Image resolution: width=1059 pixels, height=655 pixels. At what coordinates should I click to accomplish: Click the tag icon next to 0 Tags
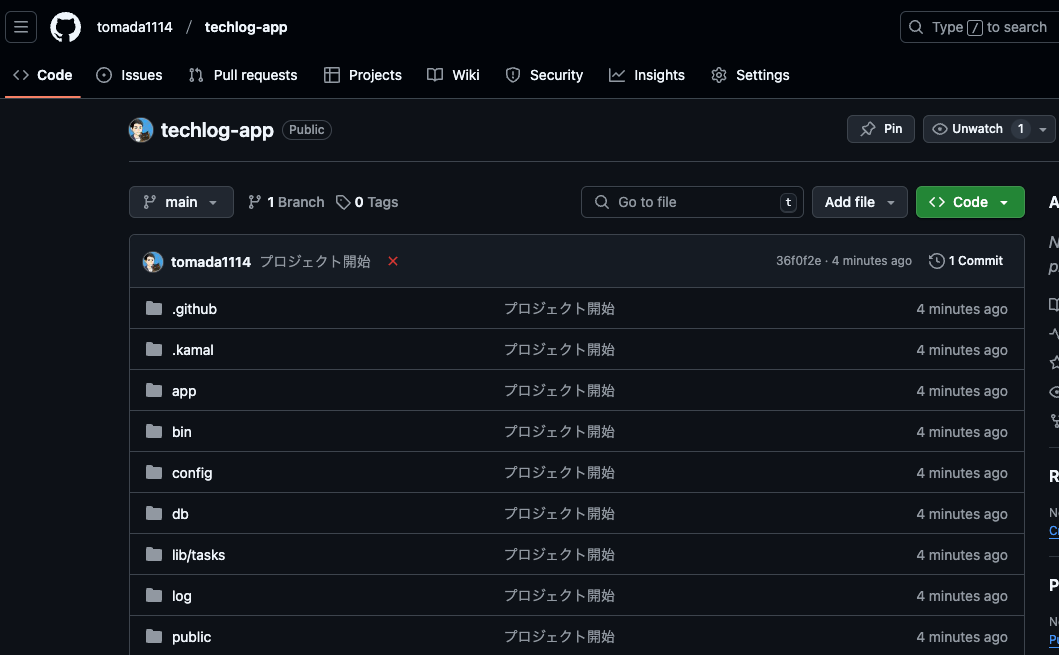click(343, 202)
